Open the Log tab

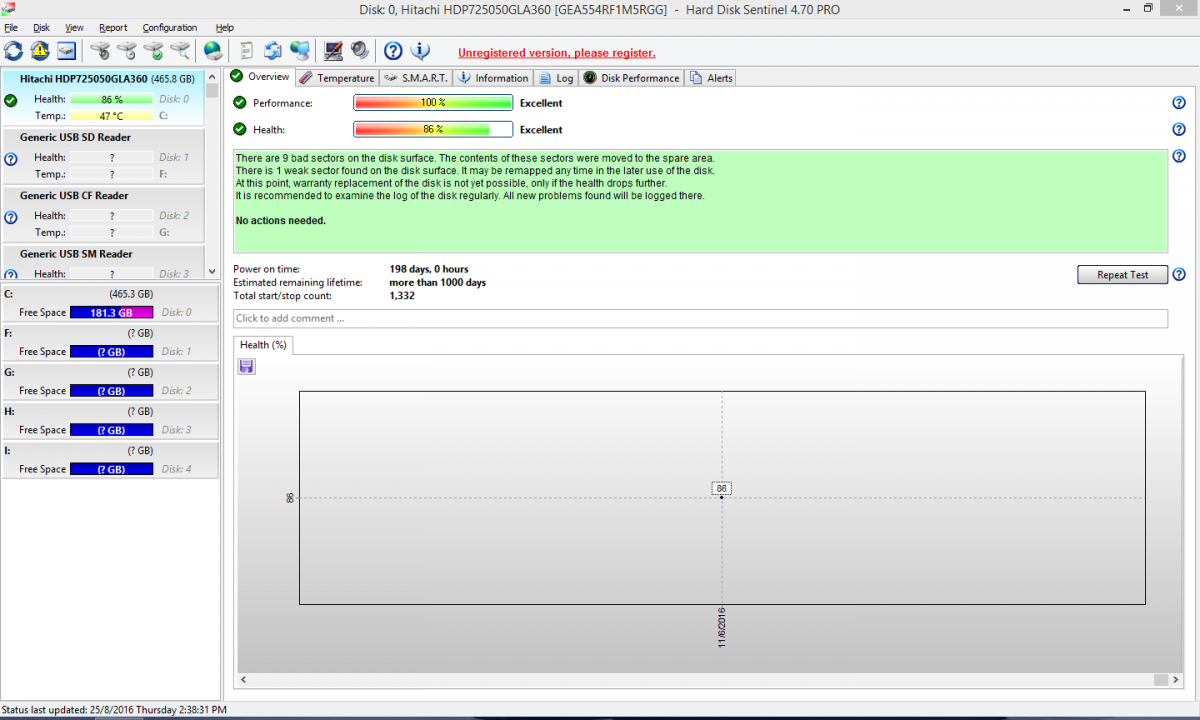pyautogui.click(x=556, y=78)
